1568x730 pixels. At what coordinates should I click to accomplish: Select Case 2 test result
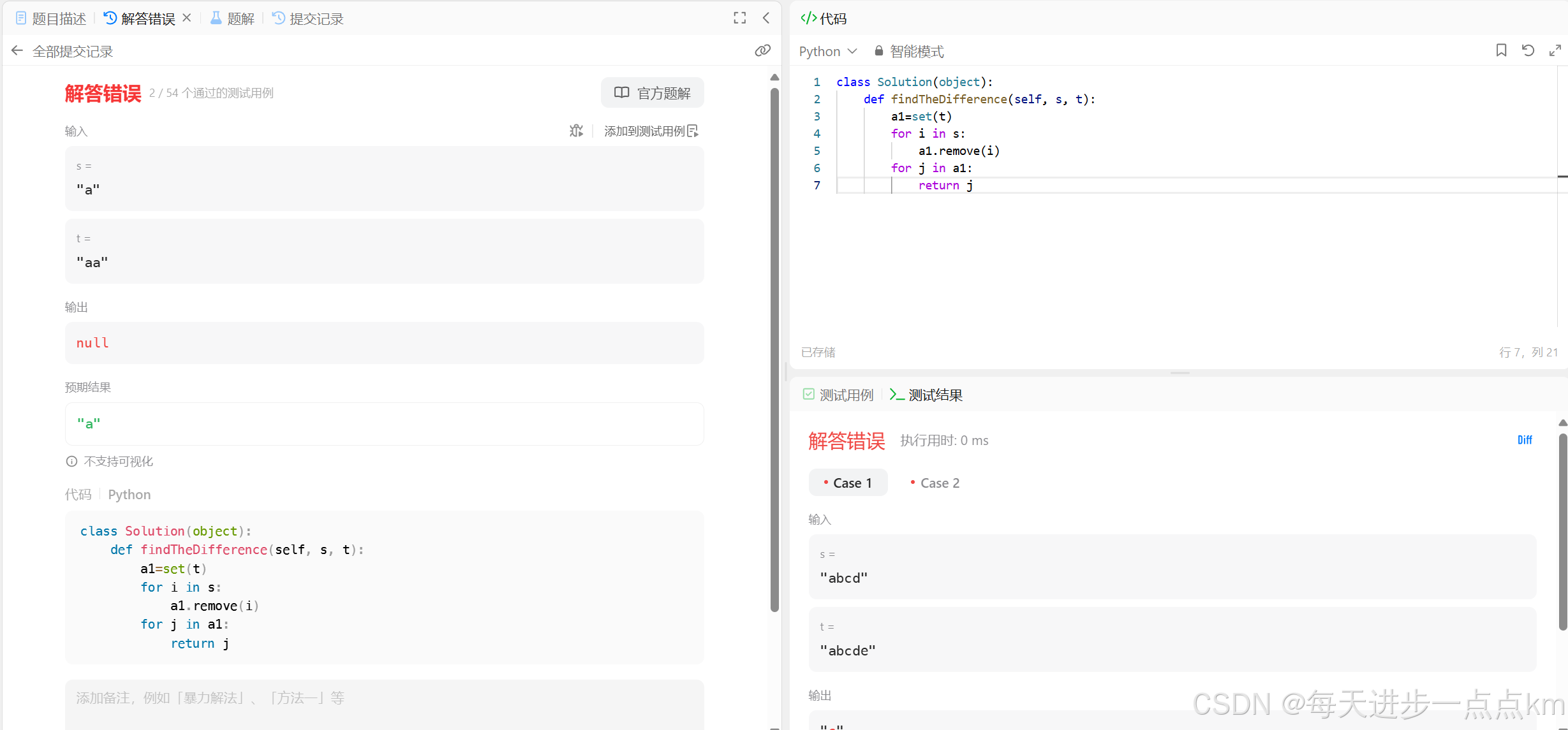pos(935,483)
